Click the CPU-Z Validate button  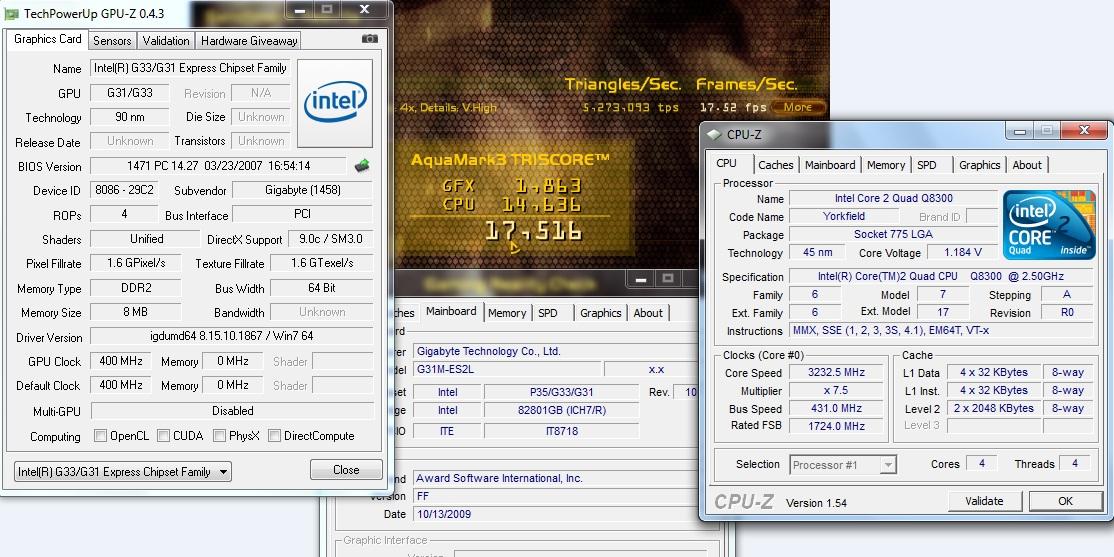click(x=984, y=501)
